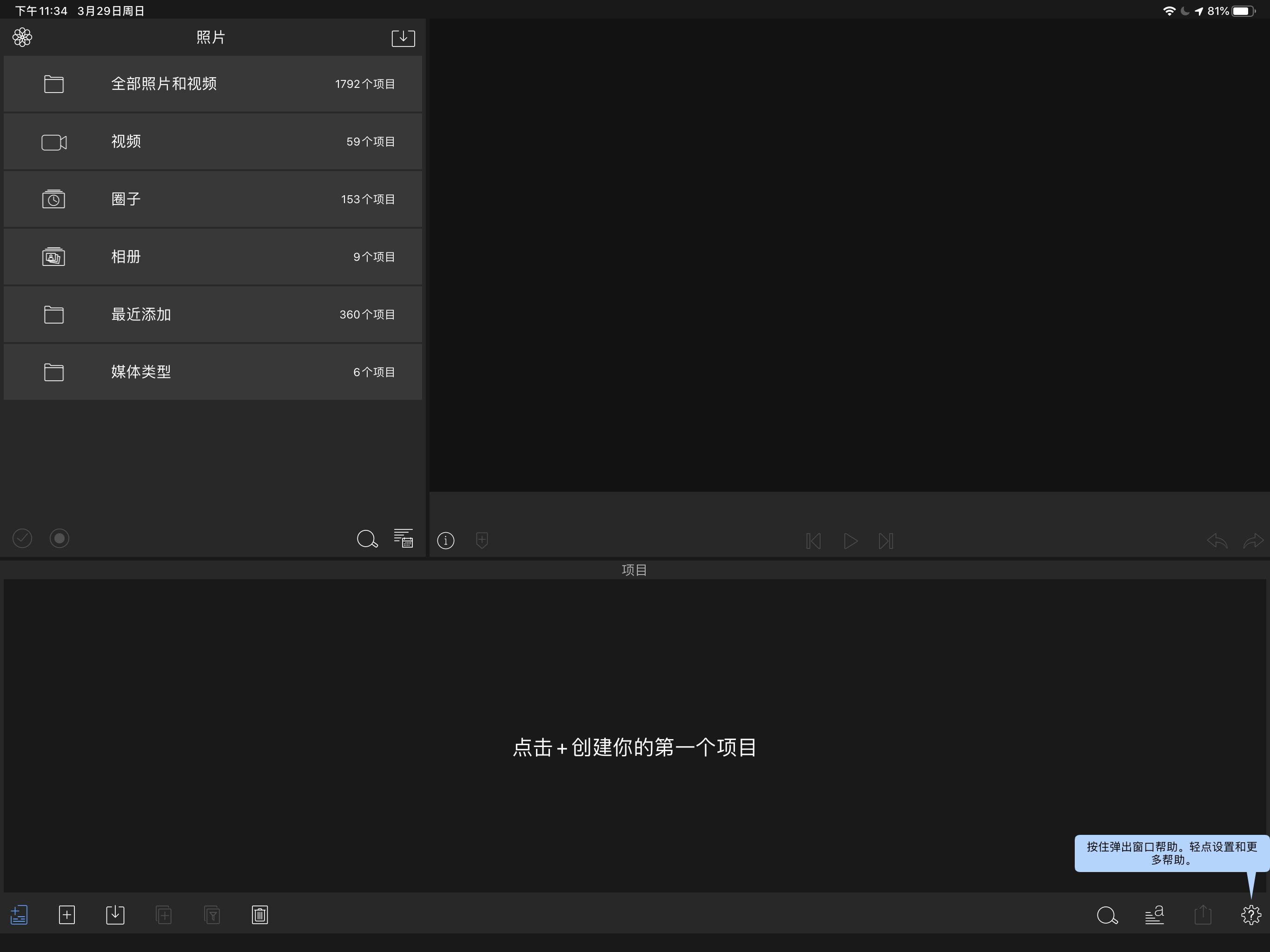Open the Photos flower source menu
The height and width of the screenshot is (952, 1270).
[23, 37]
